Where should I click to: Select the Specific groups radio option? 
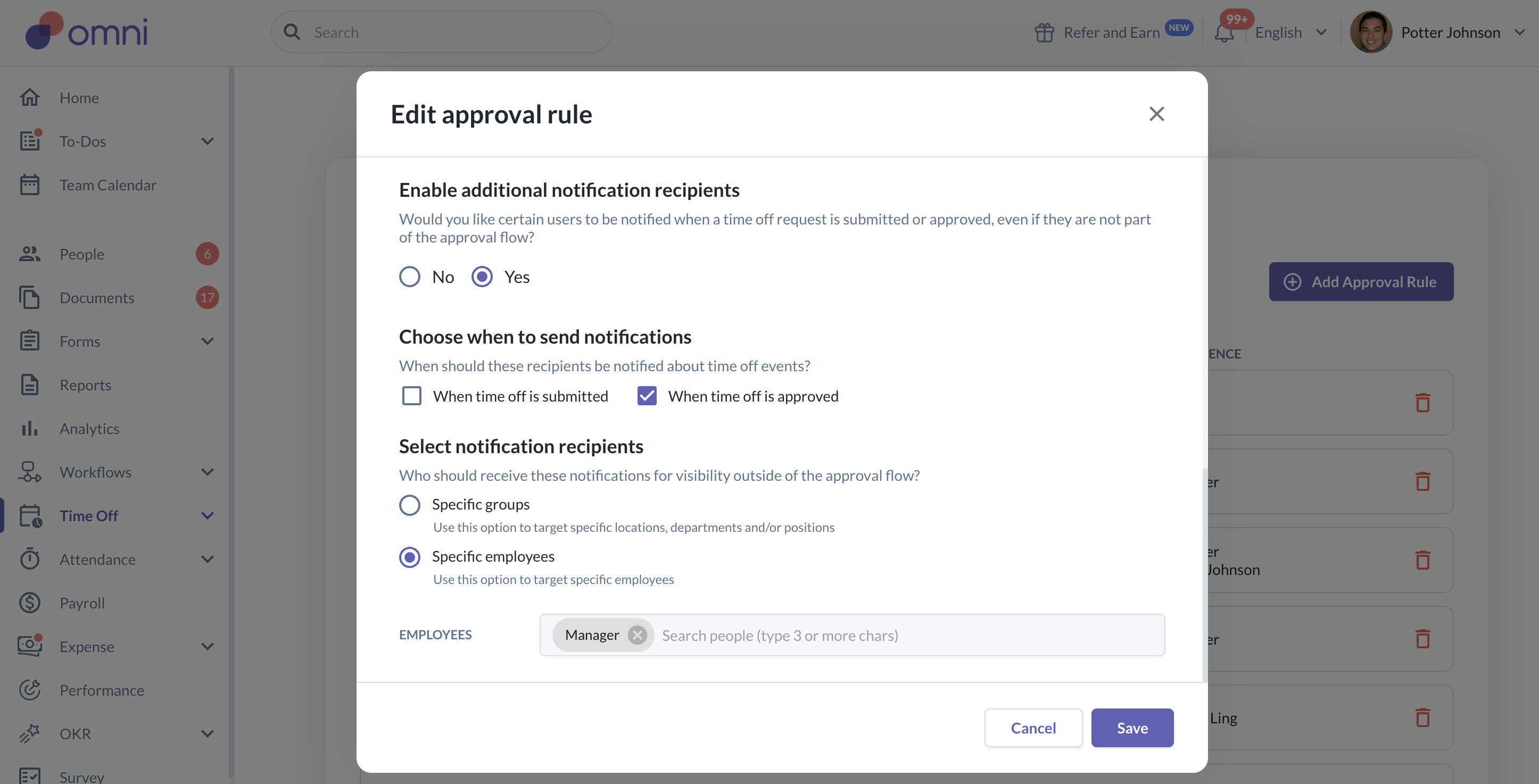(409, 505)
